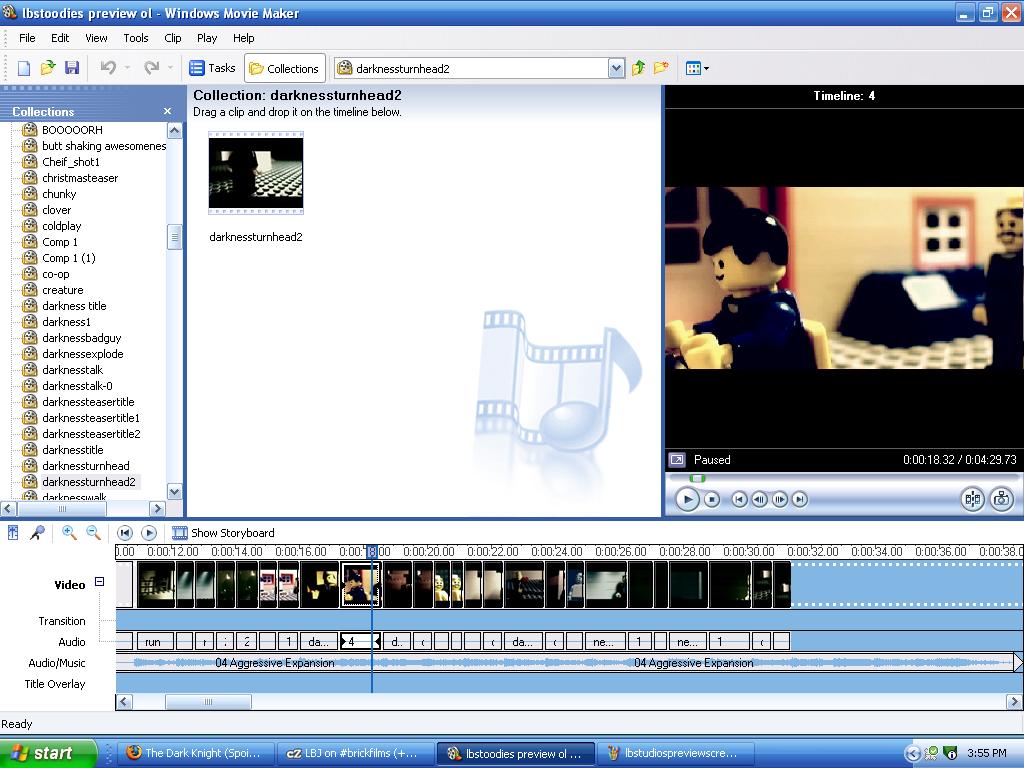Zoom in on the timeline
This screenshot has height=768, width=1024.
coord(70,532)
